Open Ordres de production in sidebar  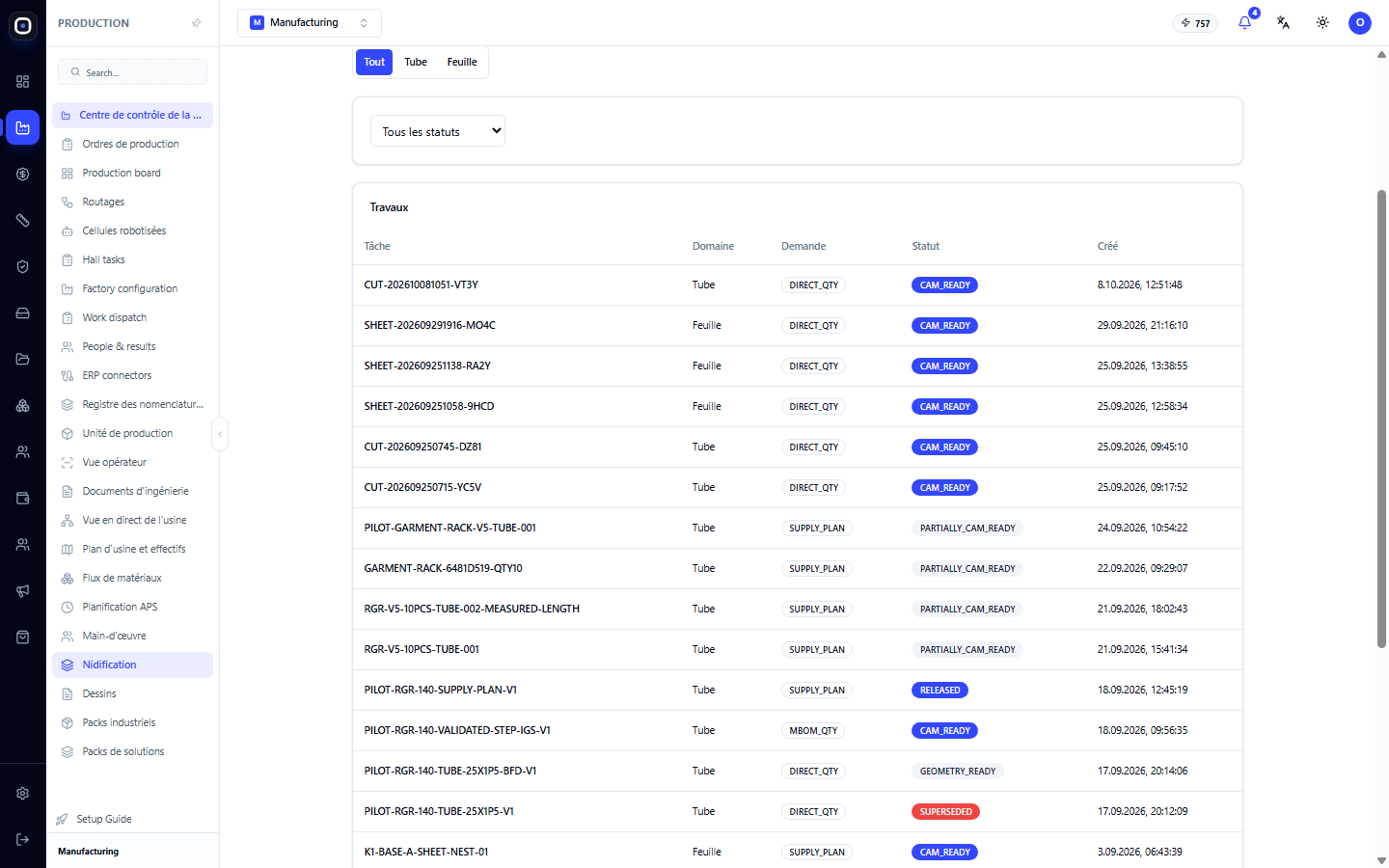click(x=133, y=144)
